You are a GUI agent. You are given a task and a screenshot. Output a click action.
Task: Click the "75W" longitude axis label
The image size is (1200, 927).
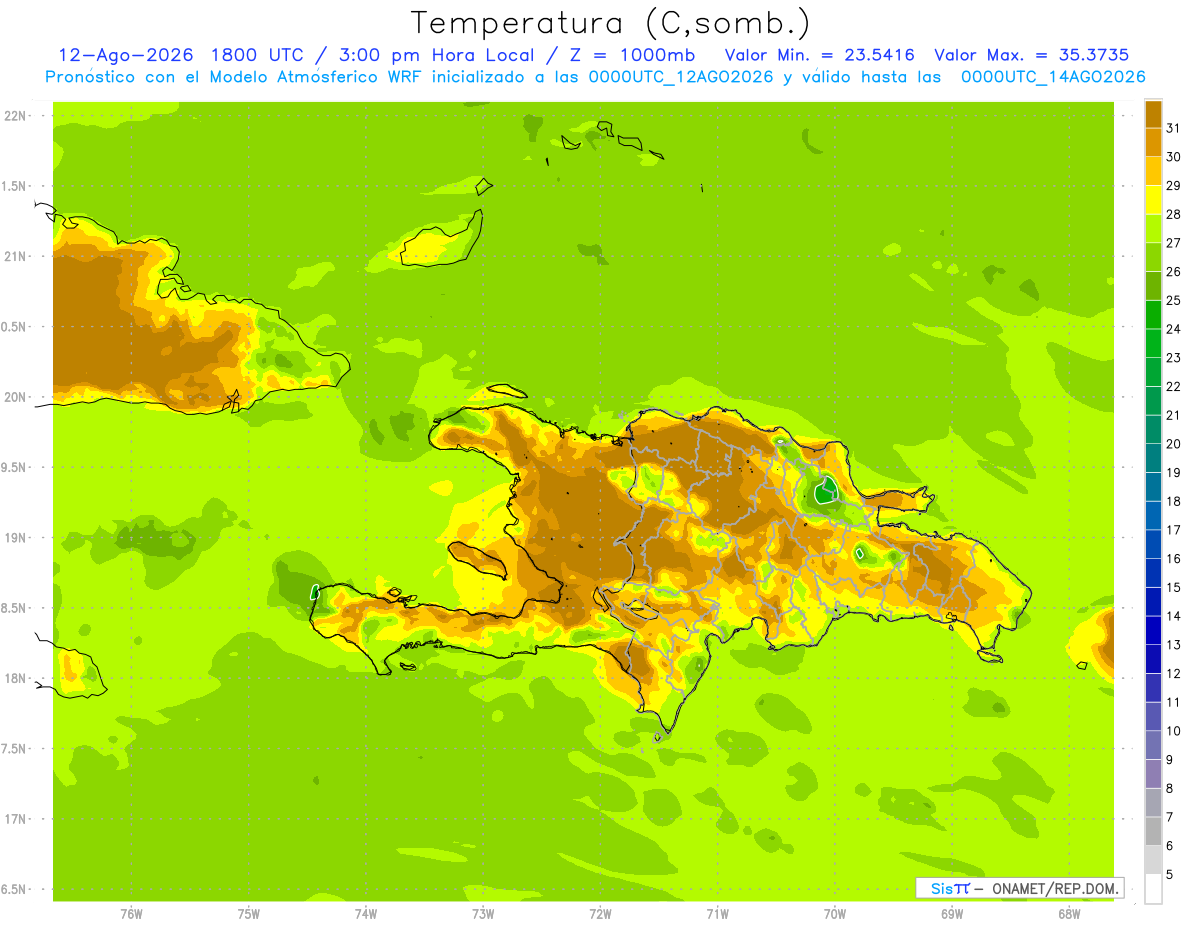coord(249,914)
